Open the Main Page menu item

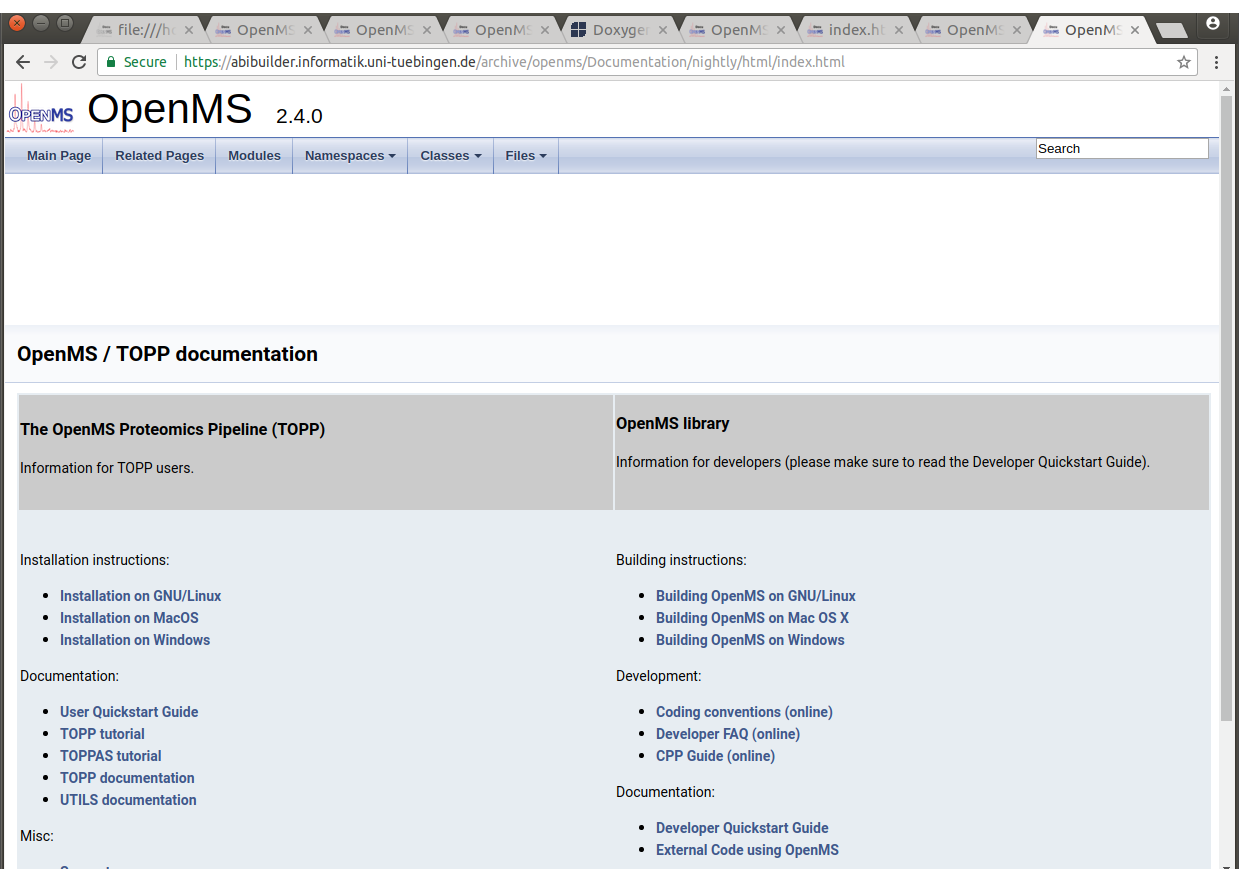[x=59, y=156]
